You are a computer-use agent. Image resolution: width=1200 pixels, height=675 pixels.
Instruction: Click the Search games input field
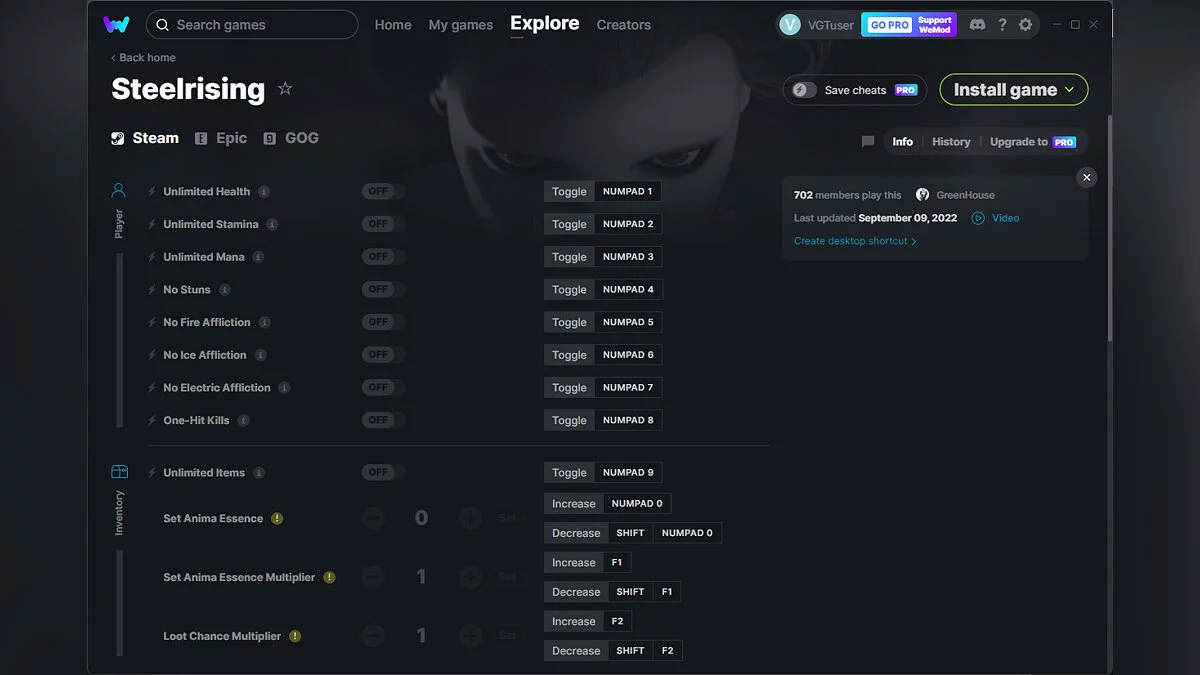tap(252, 24)
